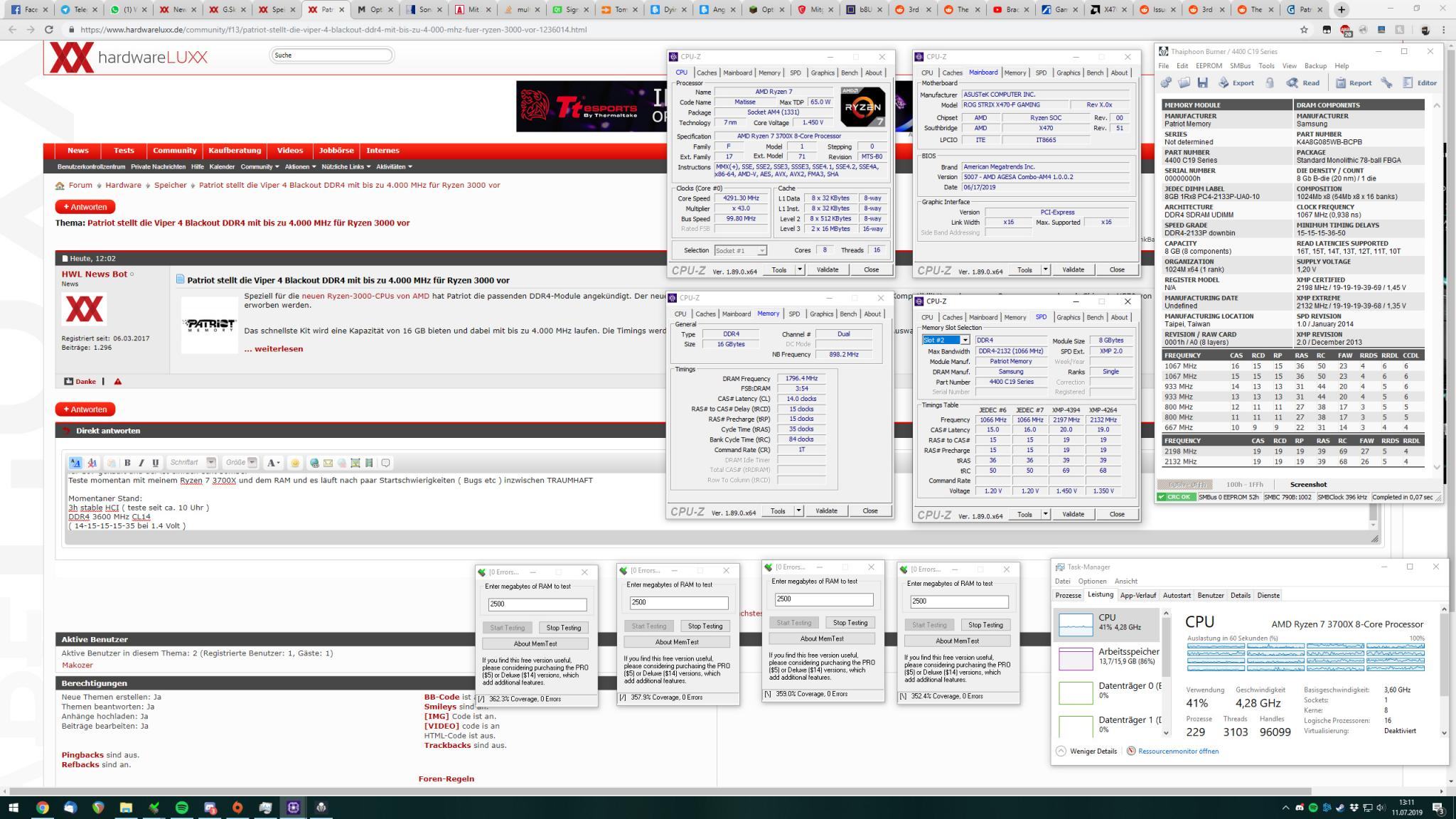Toggle bold formatting in the reply editor
1456x819 pixels.
tap(127, 463)
